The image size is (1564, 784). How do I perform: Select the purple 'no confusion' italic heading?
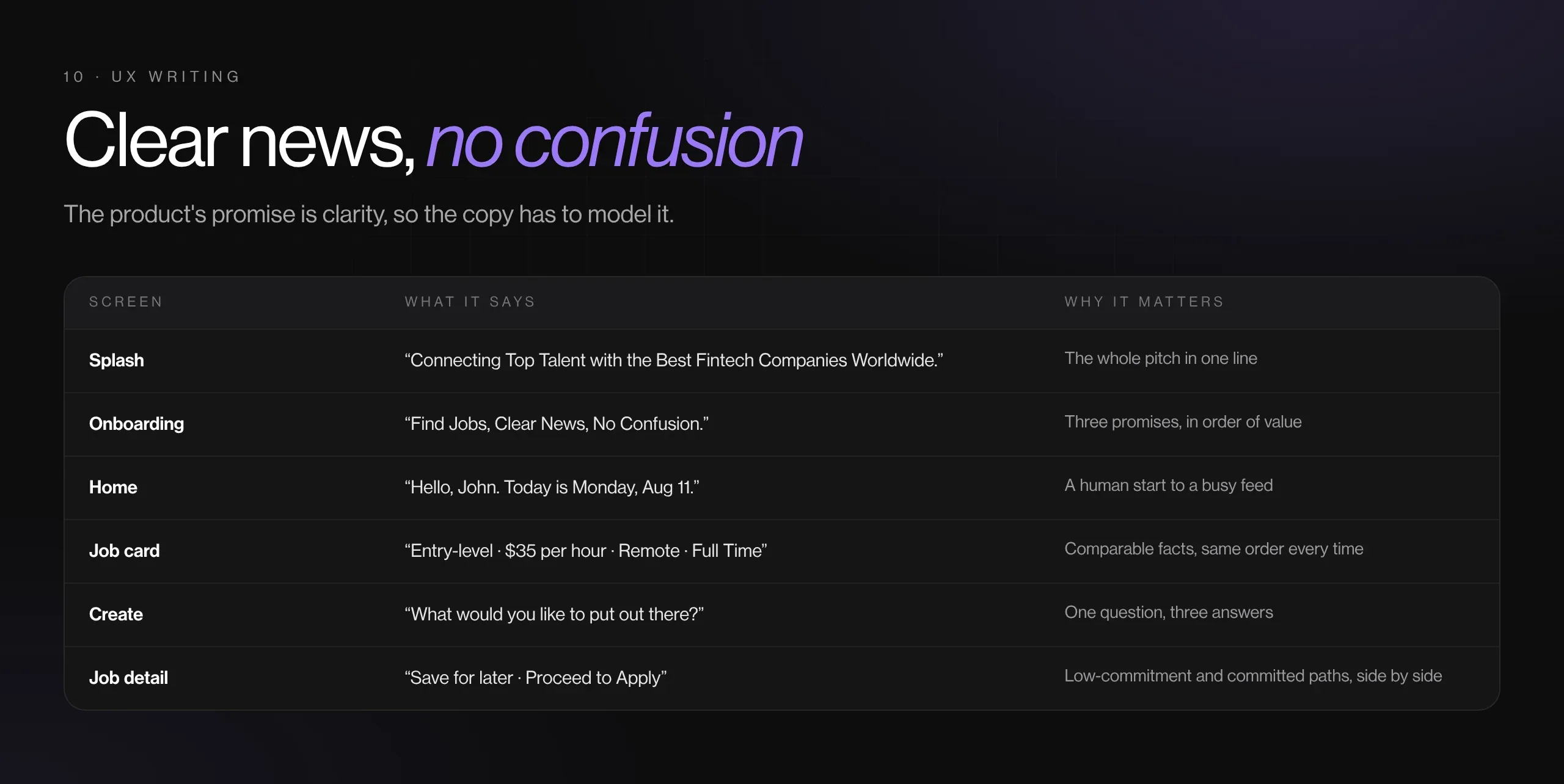coord(614,142)
